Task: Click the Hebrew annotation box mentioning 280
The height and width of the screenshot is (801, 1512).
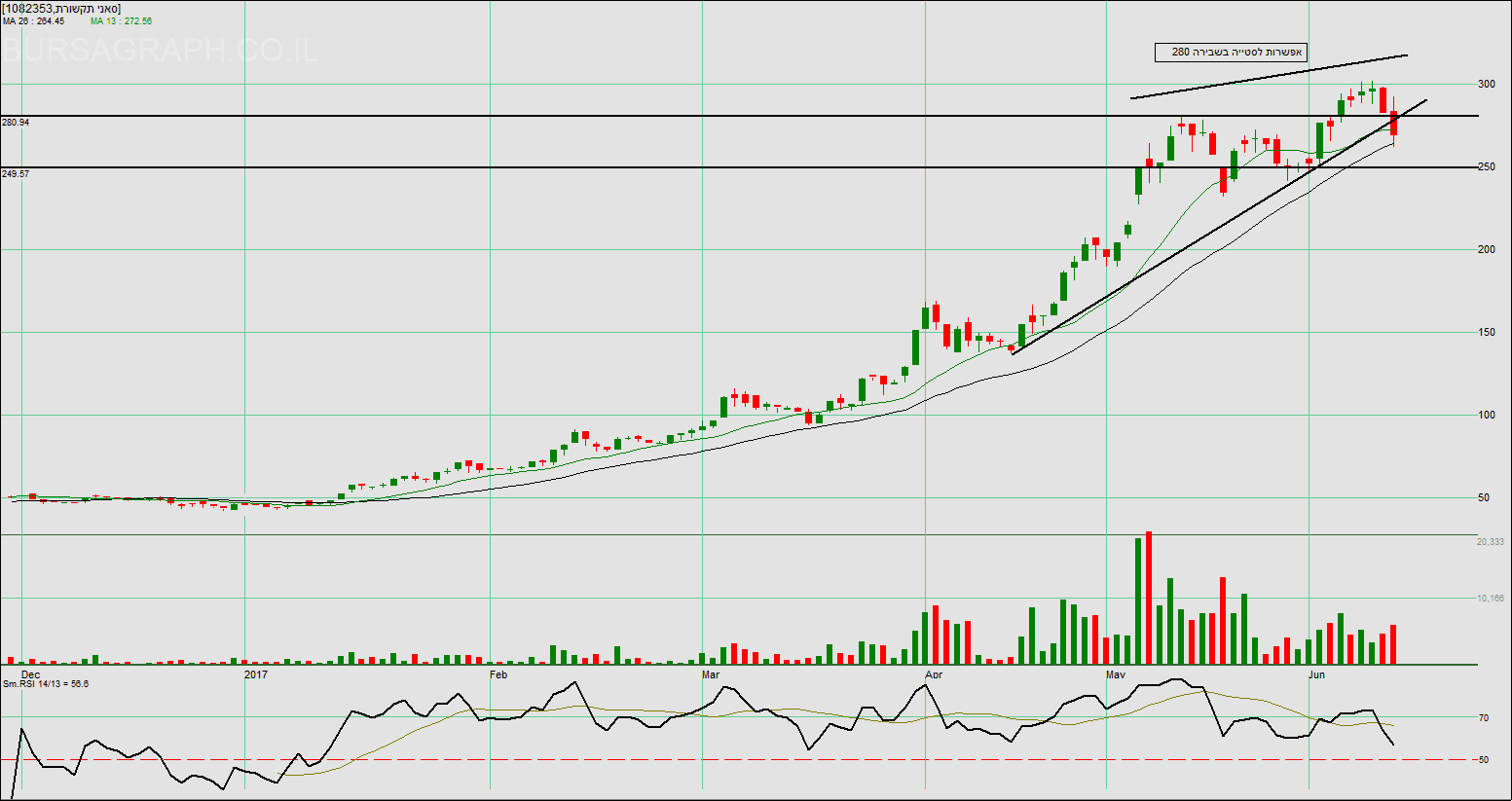Action: coord(1230,53)
